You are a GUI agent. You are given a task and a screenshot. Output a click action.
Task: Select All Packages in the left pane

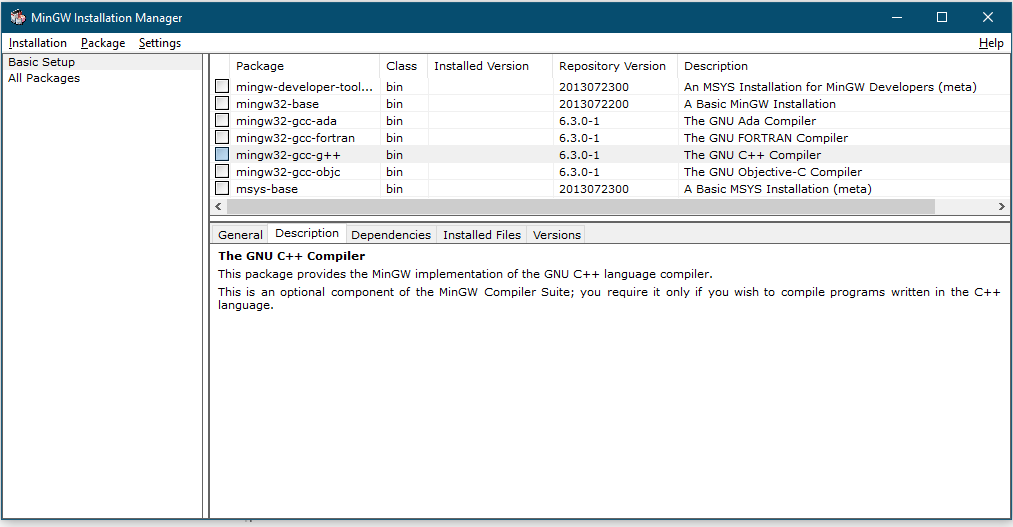[x=44, y=78]
